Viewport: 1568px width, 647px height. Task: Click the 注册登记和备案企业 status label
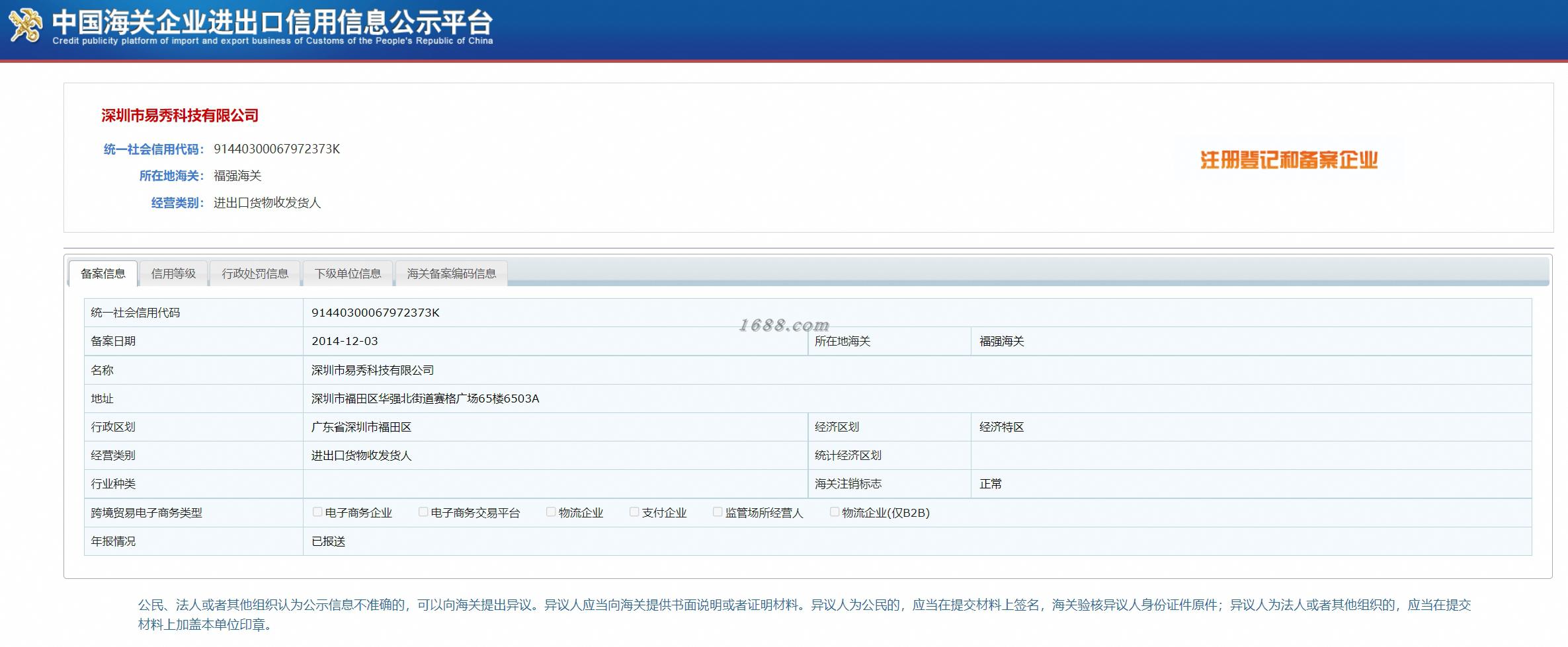[1289, 160]
